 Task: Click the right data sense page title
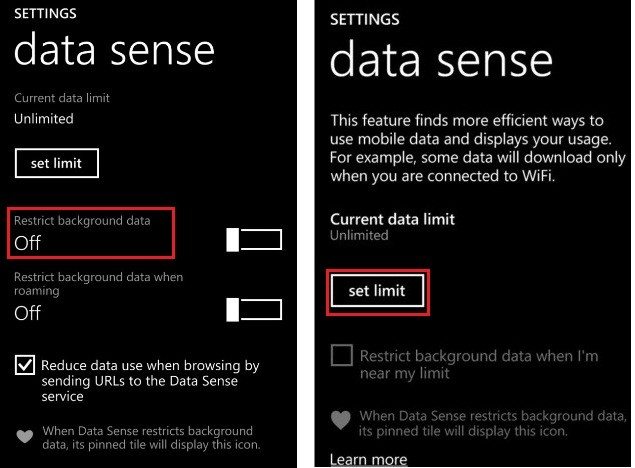(441, 59)
